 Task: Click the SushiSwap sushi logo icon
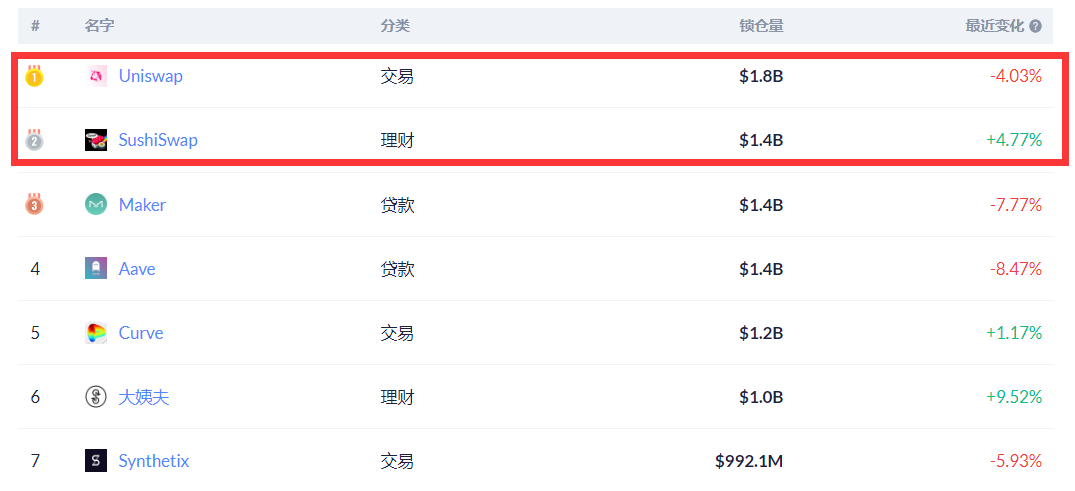tap(96, 140)
